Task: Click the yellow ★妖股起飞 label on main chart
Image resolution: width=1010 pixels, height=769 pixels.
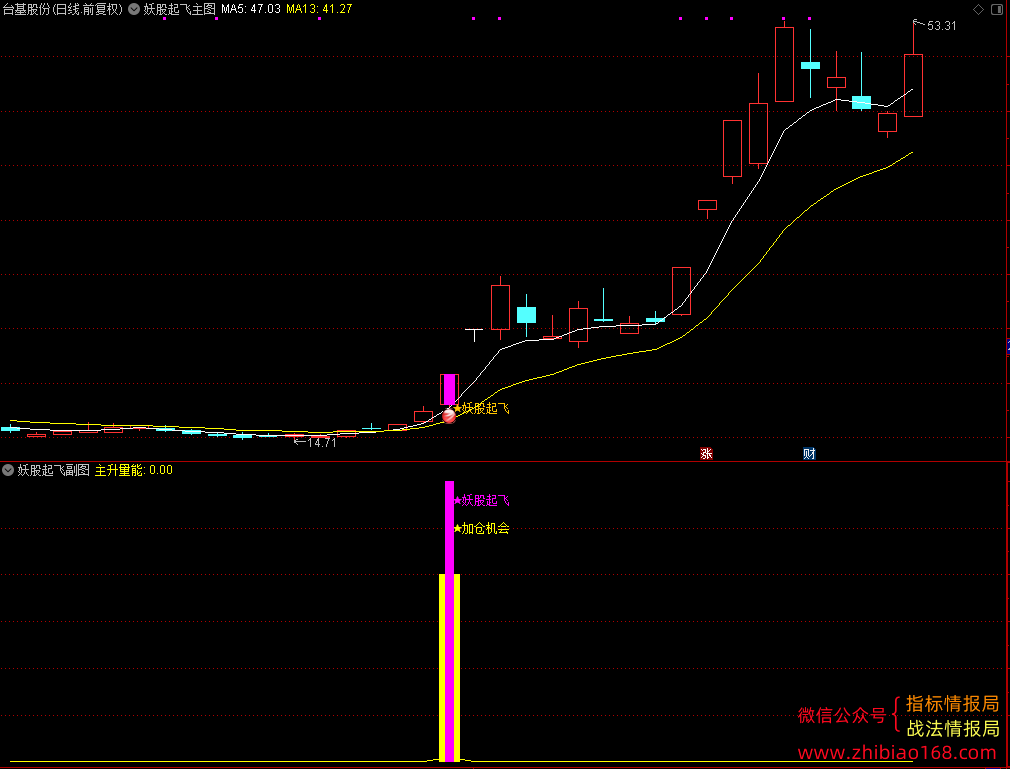Action: click(481, 408)
